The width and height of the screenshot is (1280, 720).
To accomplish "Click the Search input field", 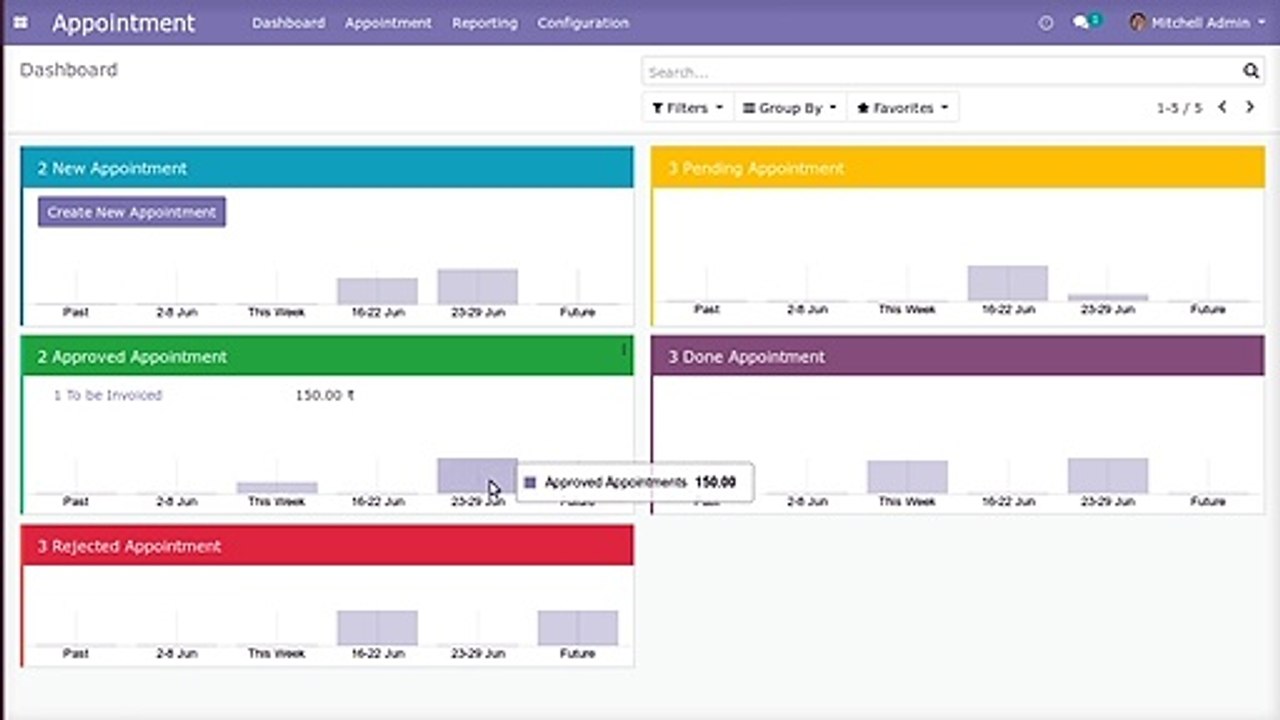I will [941, 72].
